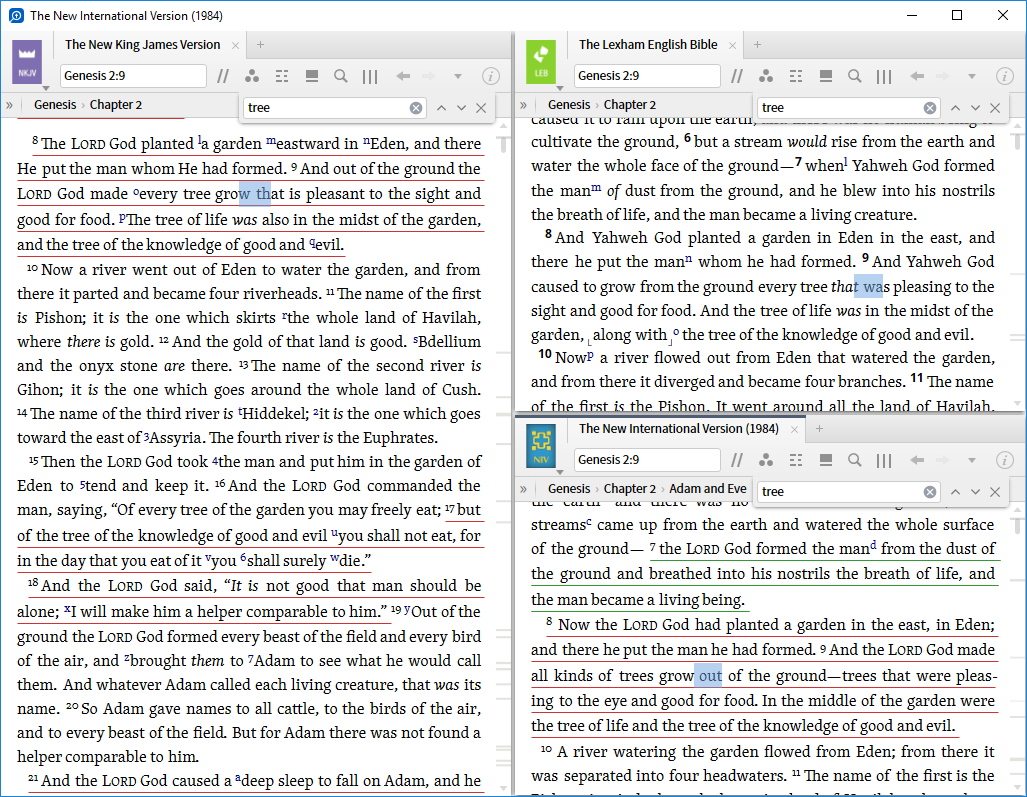Close The Lexham English Bible tab

point(732,45)
